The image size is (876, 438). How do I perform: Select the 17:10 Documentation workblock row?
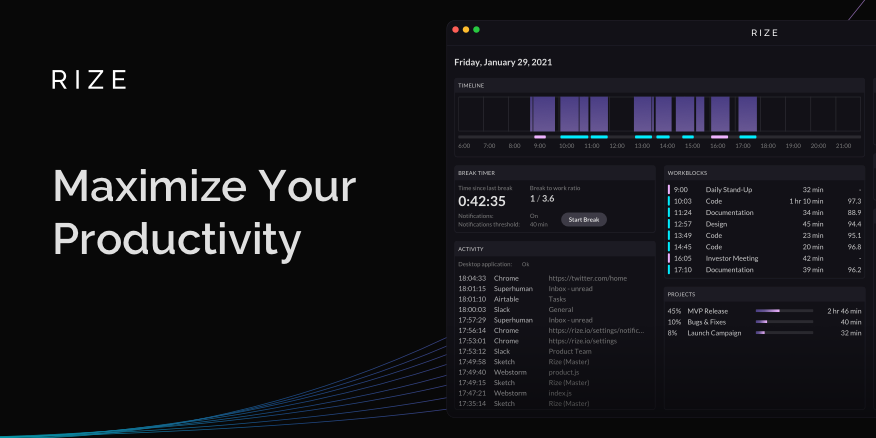[764, 270]
